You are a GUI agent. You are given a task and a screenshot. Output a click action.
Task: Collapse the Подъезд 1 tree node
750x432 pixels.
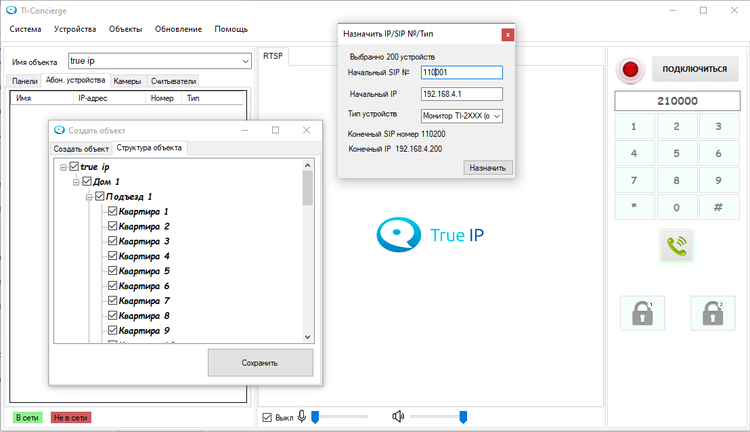pyautogui.click(x=89, y=197)
